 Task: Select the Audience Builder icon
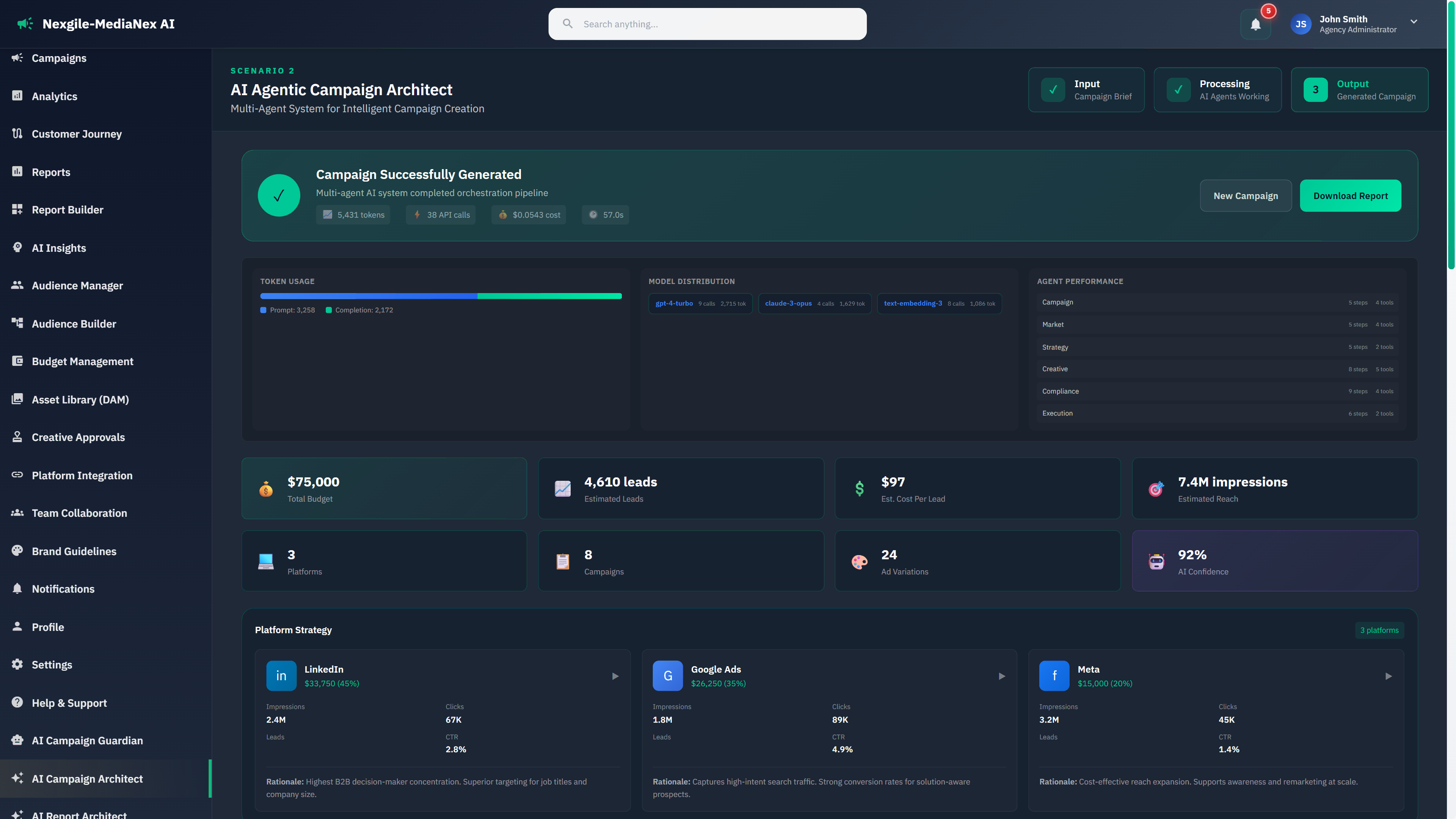click(x=17, y=323)
